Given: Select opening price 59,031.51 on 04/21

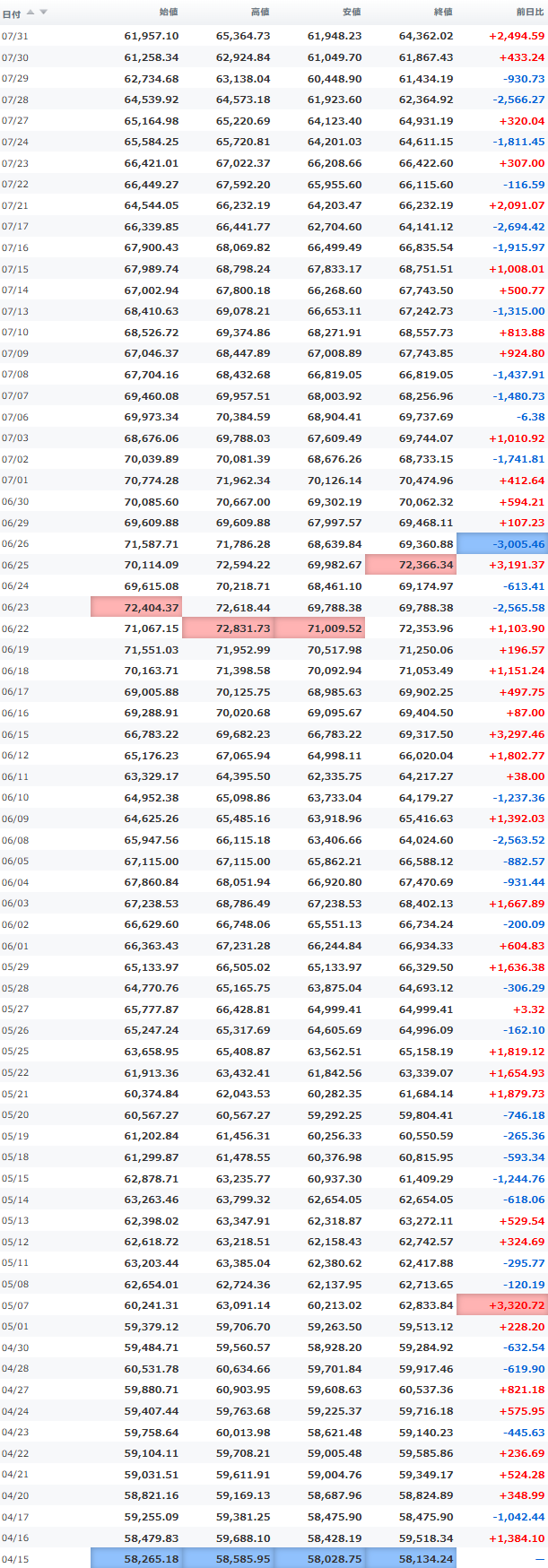Looking at the screenshot, I should point(152,1475).
